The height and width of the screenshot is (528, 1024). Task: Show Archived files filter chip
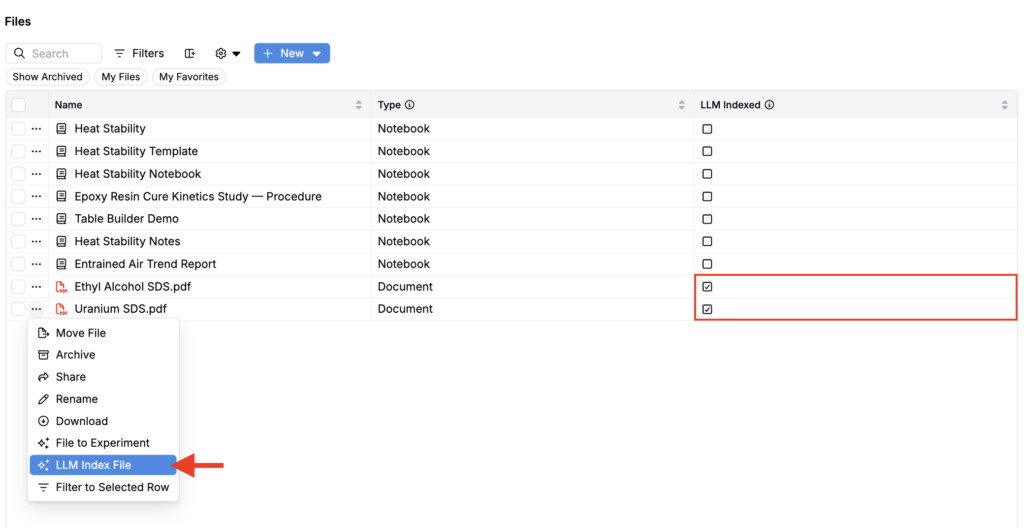[x=48, y=76]
